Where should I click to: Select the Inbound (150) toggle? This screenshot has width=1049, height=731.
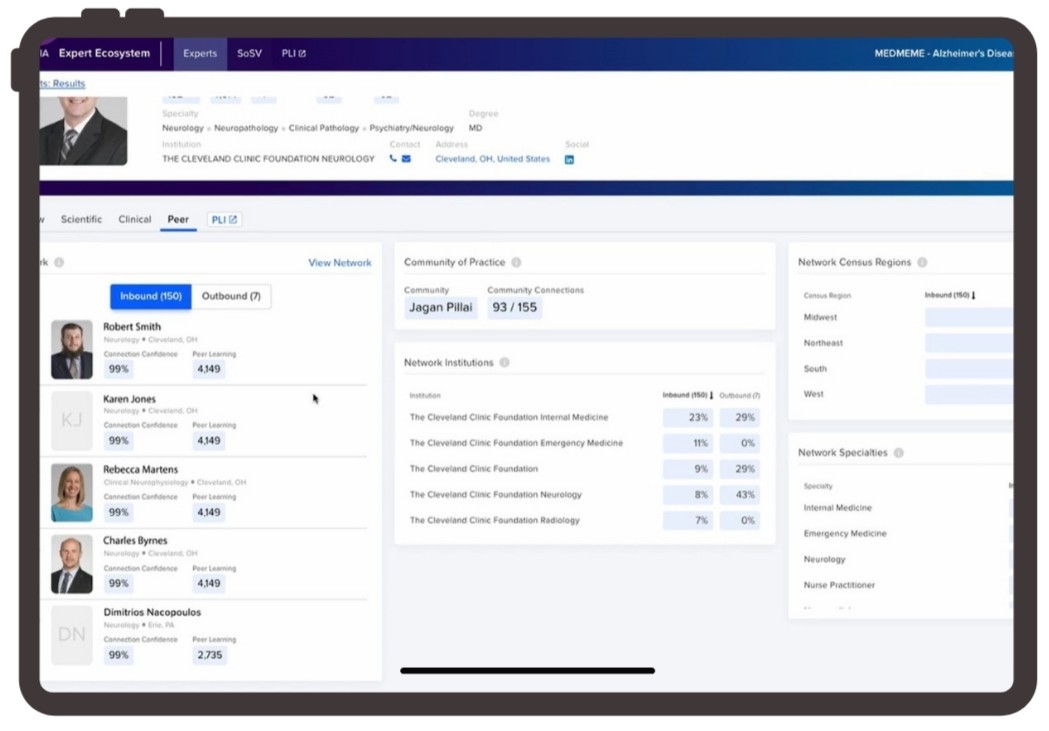point(151,296)
